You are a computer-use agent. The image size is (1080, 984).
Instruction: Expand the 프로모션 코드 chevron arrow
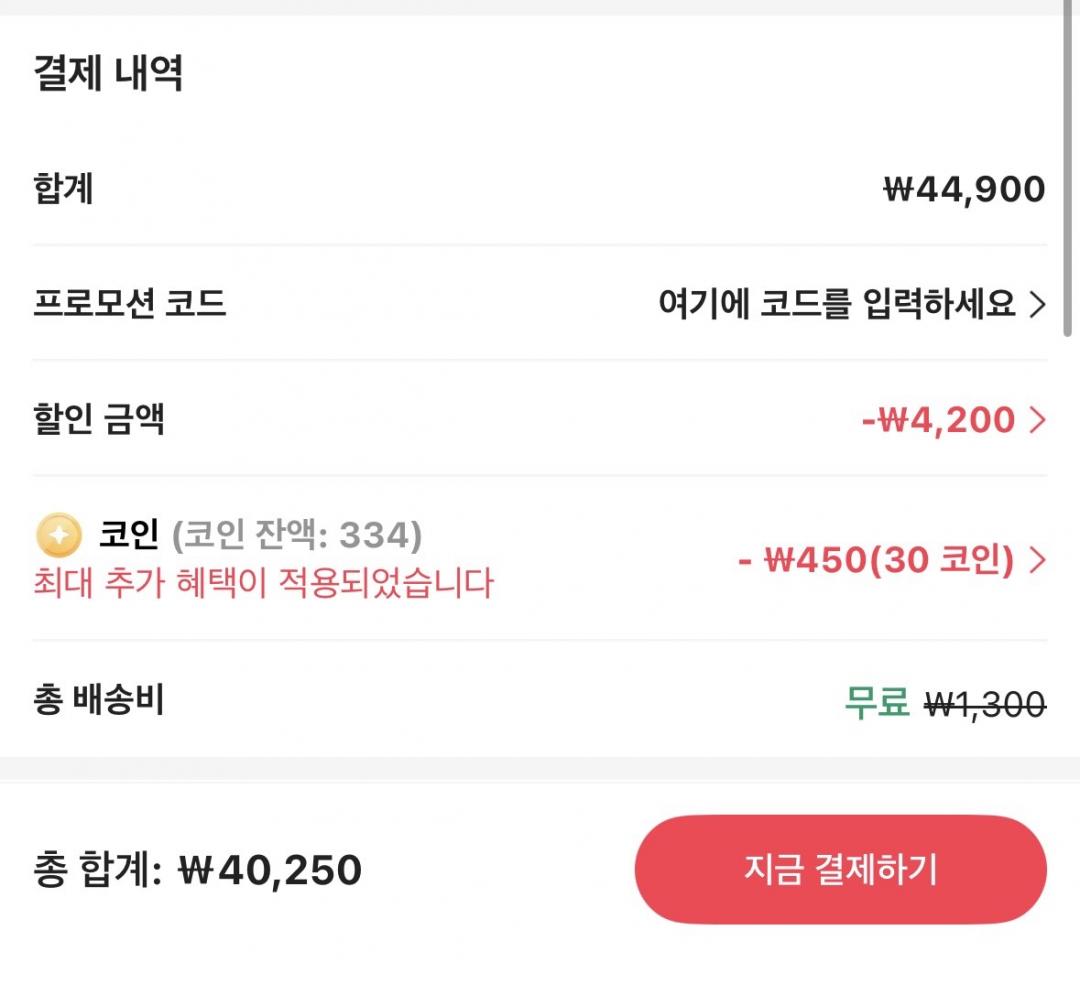(x=1037, y=304)
